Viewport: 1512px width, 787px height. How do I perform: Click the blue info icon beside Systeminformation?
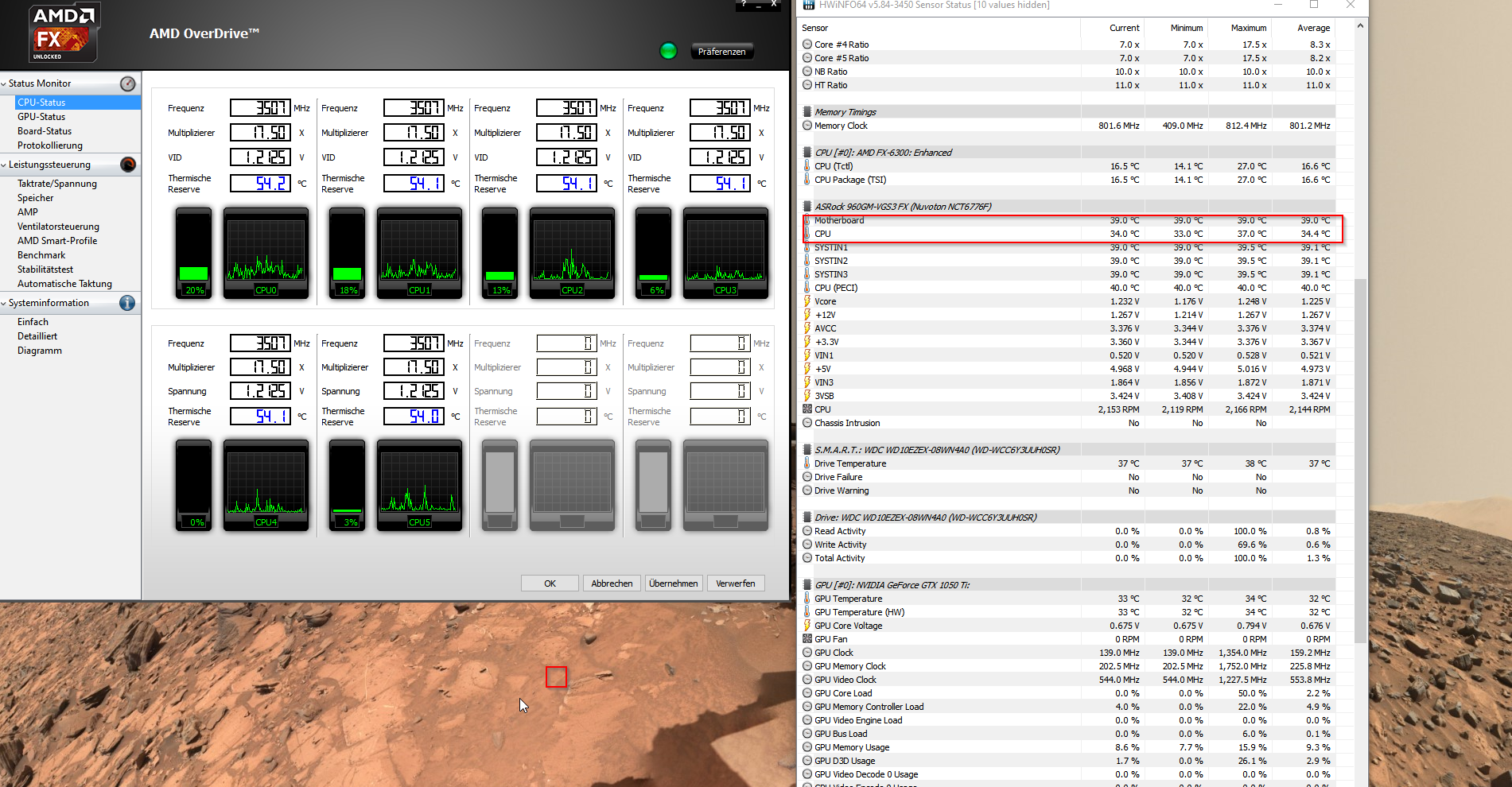(127, 303)
